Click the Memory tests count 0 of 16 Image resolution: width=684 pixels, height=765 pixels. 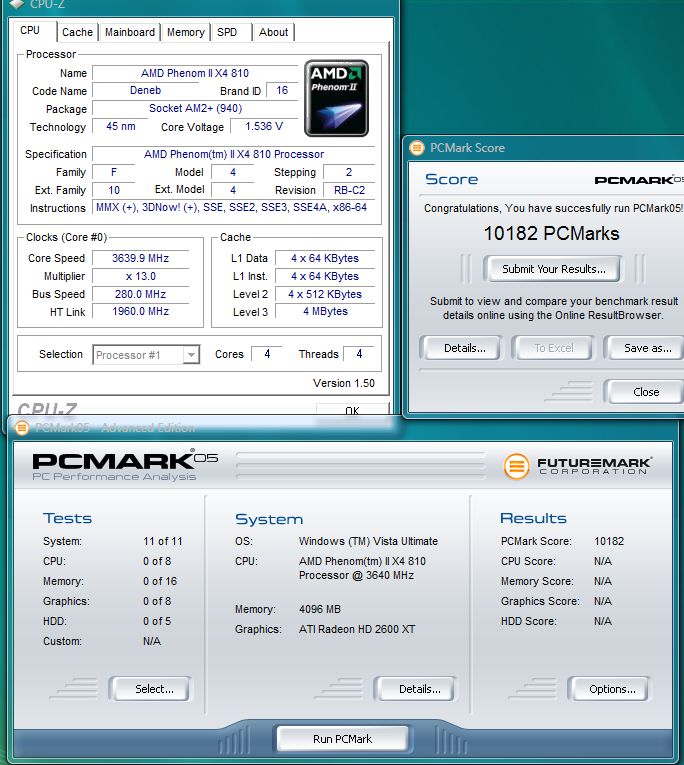160,581
